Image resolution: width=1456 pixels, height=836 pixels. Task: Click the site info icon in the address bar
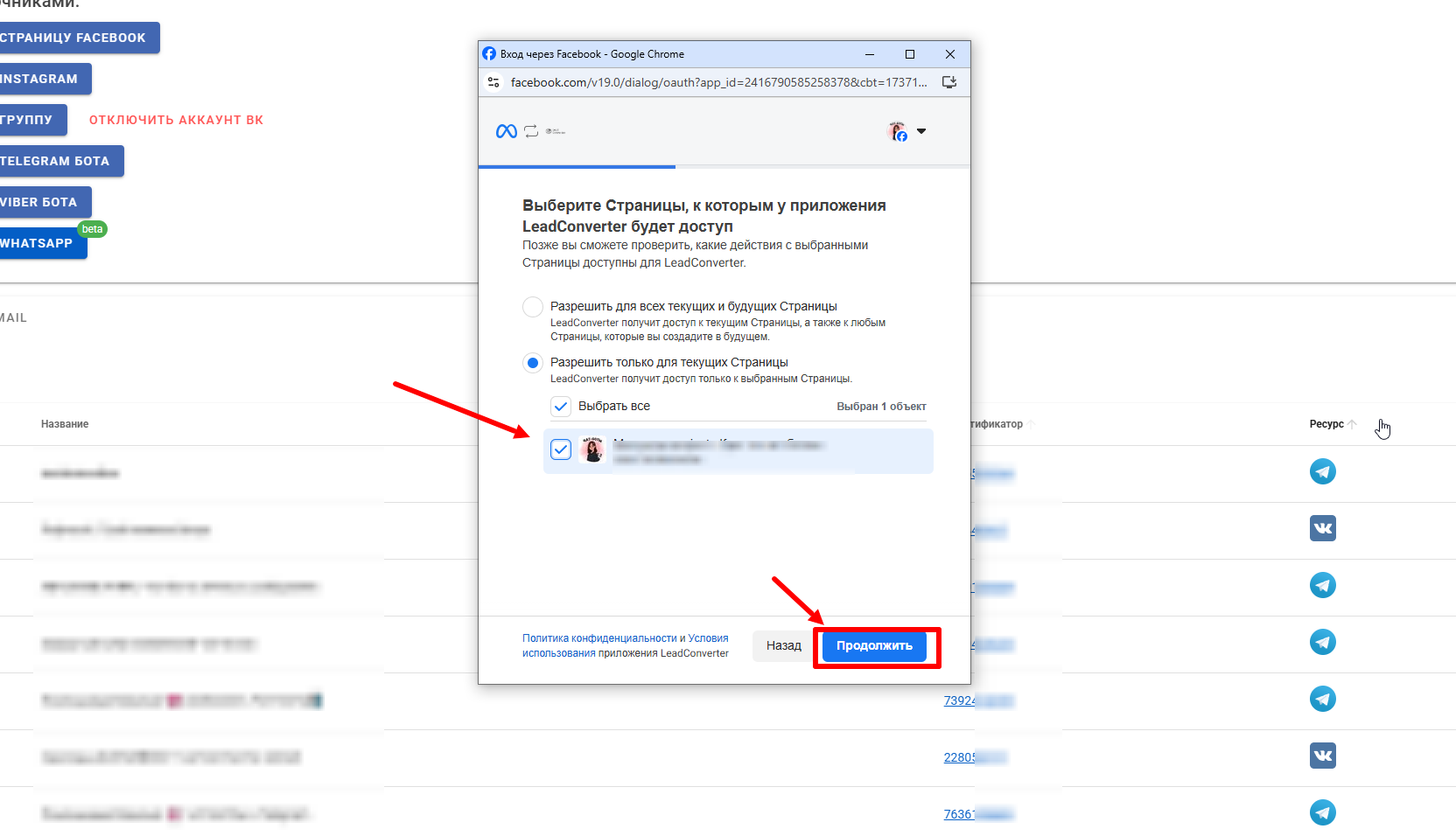[x=493, y=82]
